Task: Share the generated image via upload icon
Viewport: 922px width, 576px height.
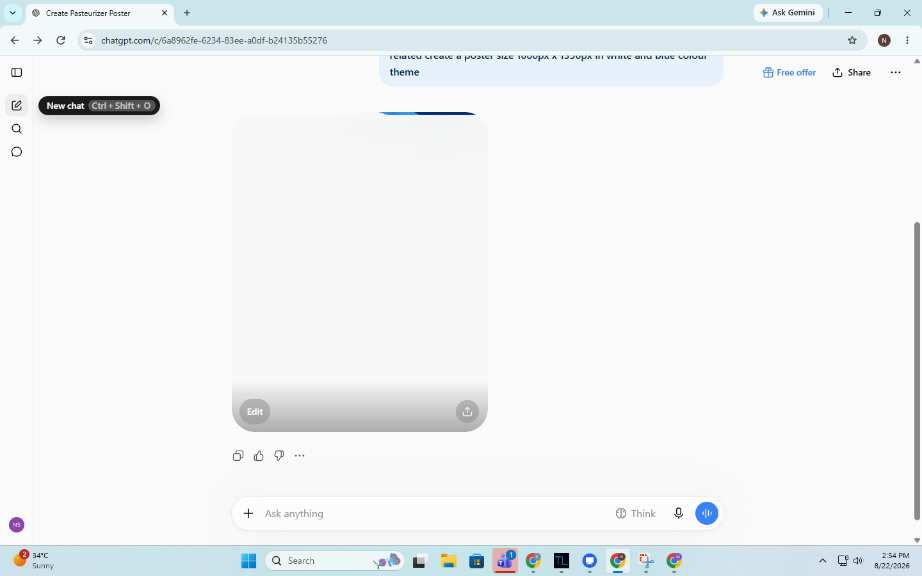Action: pos(467,411)
